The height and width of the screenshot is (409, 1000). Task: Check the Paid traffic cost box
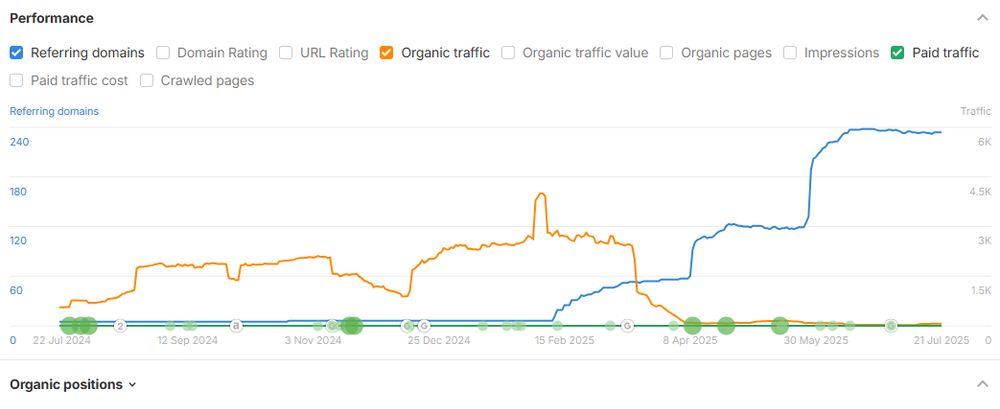pyautogui.click(x=17, y=81)
